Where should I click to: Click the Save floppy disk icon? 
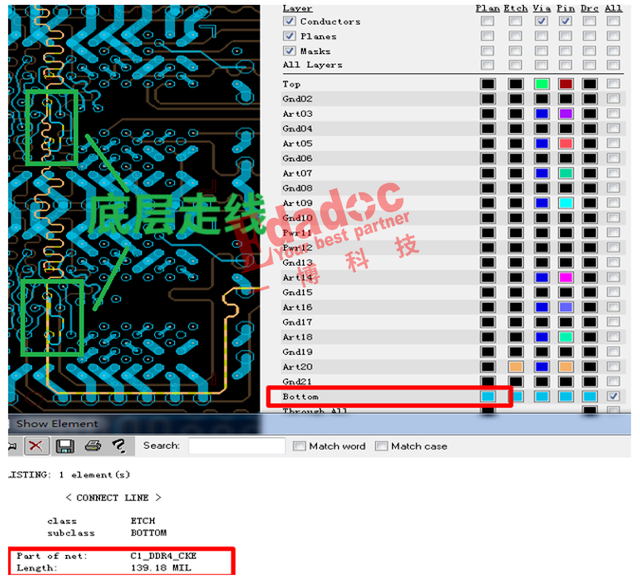65,445
